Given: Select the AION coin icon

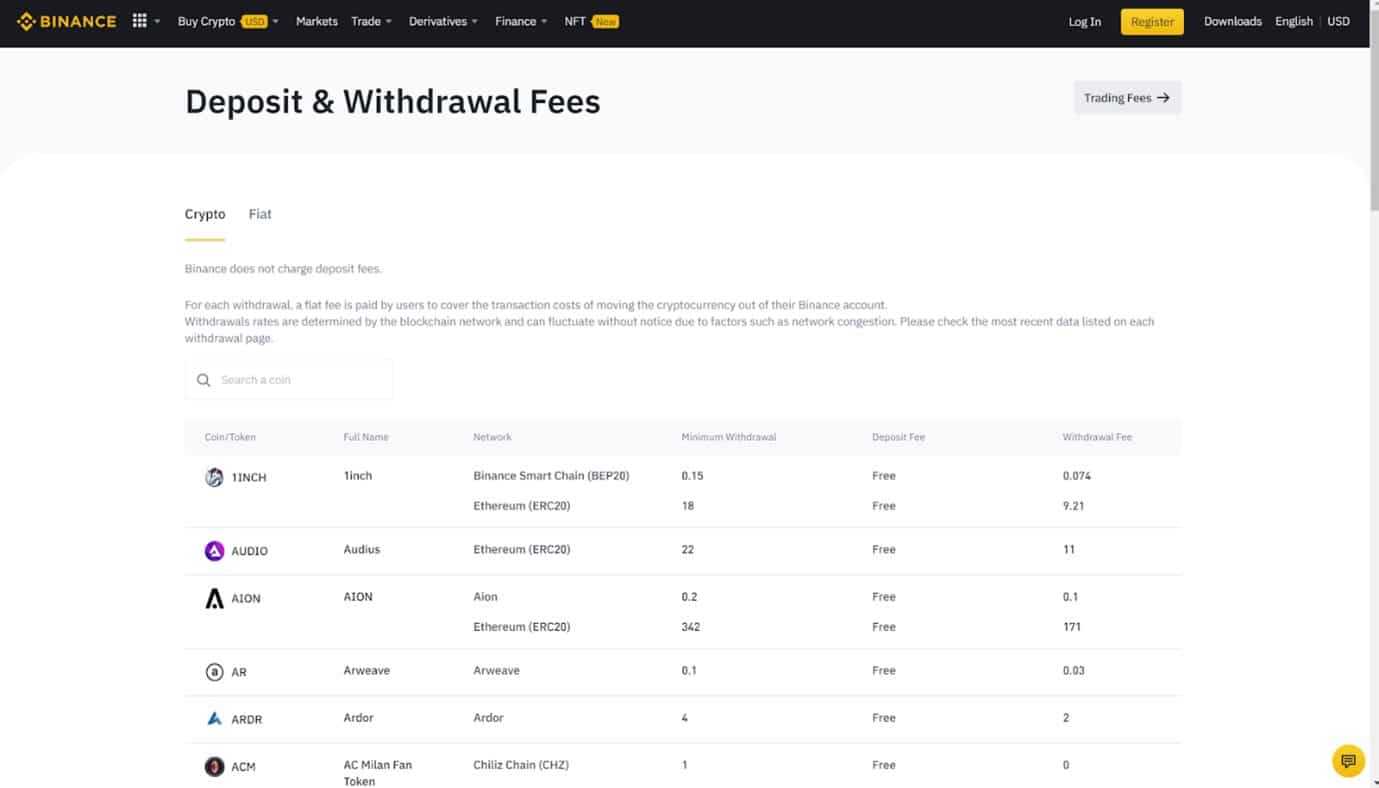Looking at the screenshot, I should (x=214, y=597).
